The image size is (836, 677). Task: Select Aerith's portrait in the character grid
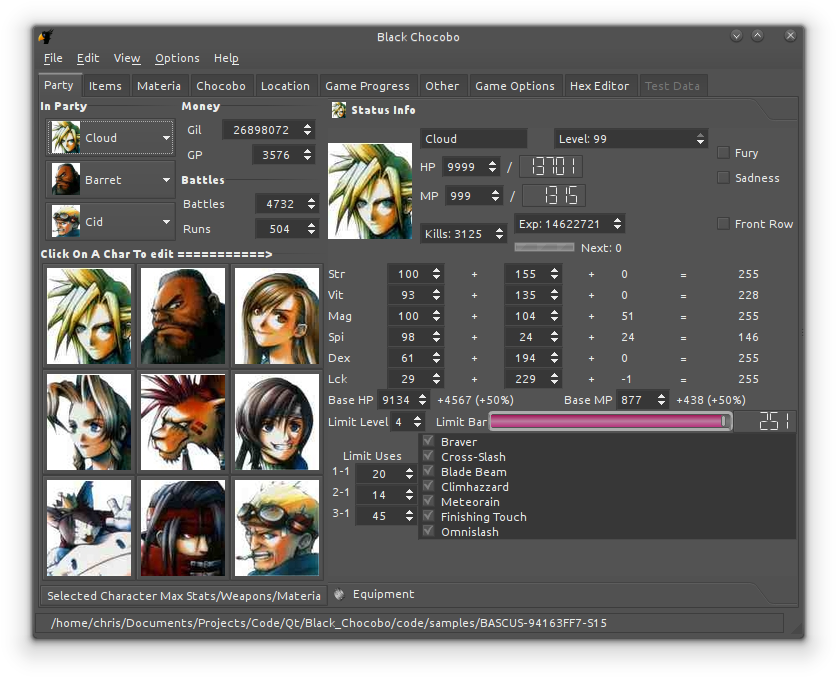coord(89,422)
